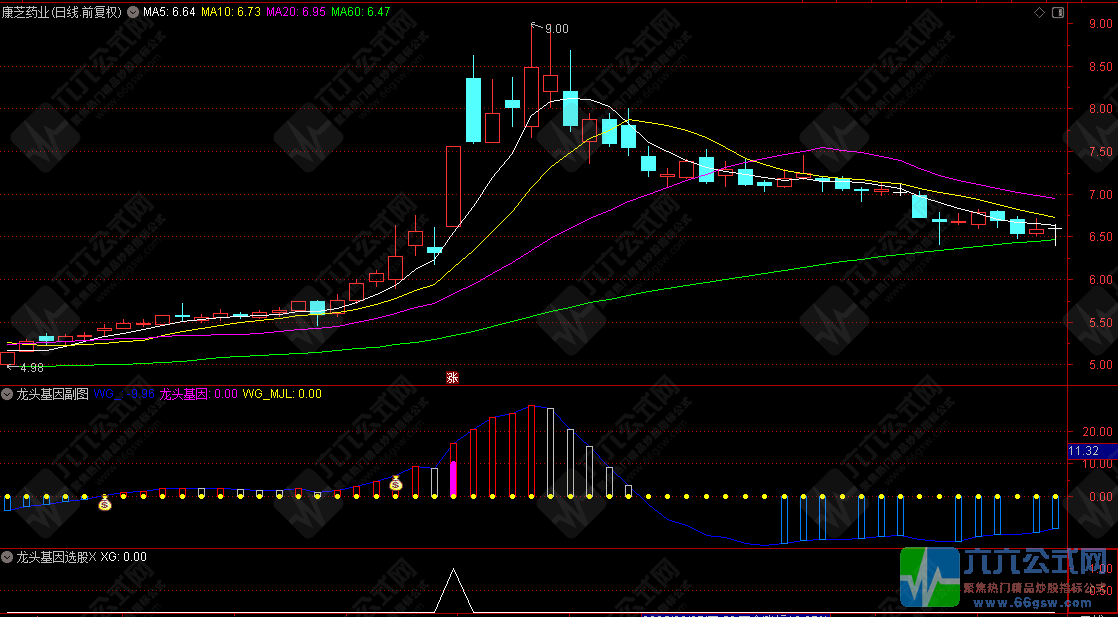Screen dimensions: 1118x617
Task: Click the 4.98 low price marker
Action: (30, 368)
